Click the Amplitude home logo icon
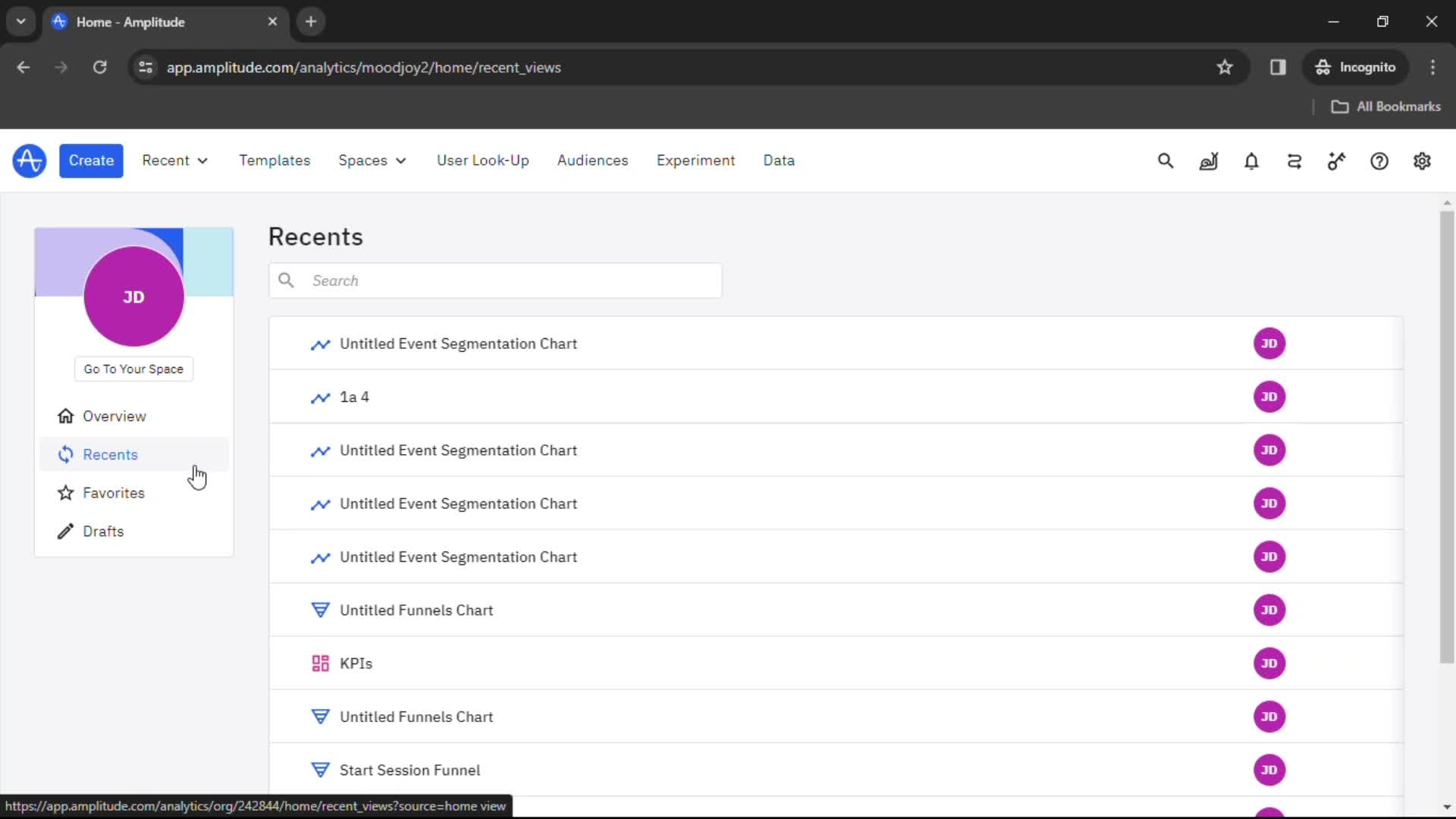This screenshot has height=819, width=1456. 28,160
